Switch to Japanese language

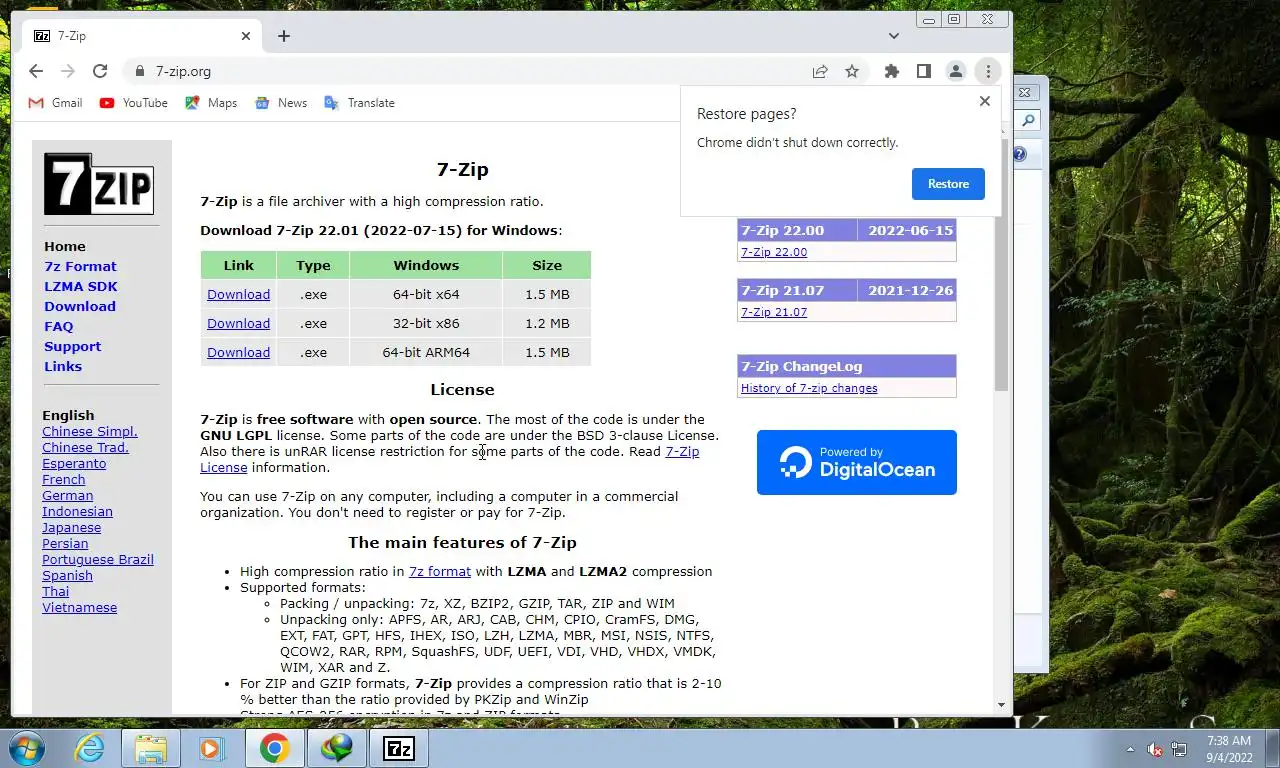[x=71, y=527]
